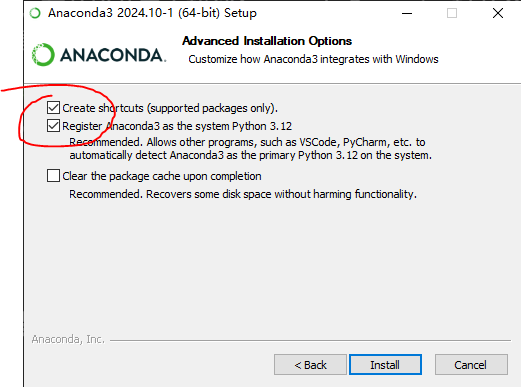This screenshot has height=387, width=521.
Task: Click the 'Anaconda, Inc.' branding text
Action: [x=68, y=339]
